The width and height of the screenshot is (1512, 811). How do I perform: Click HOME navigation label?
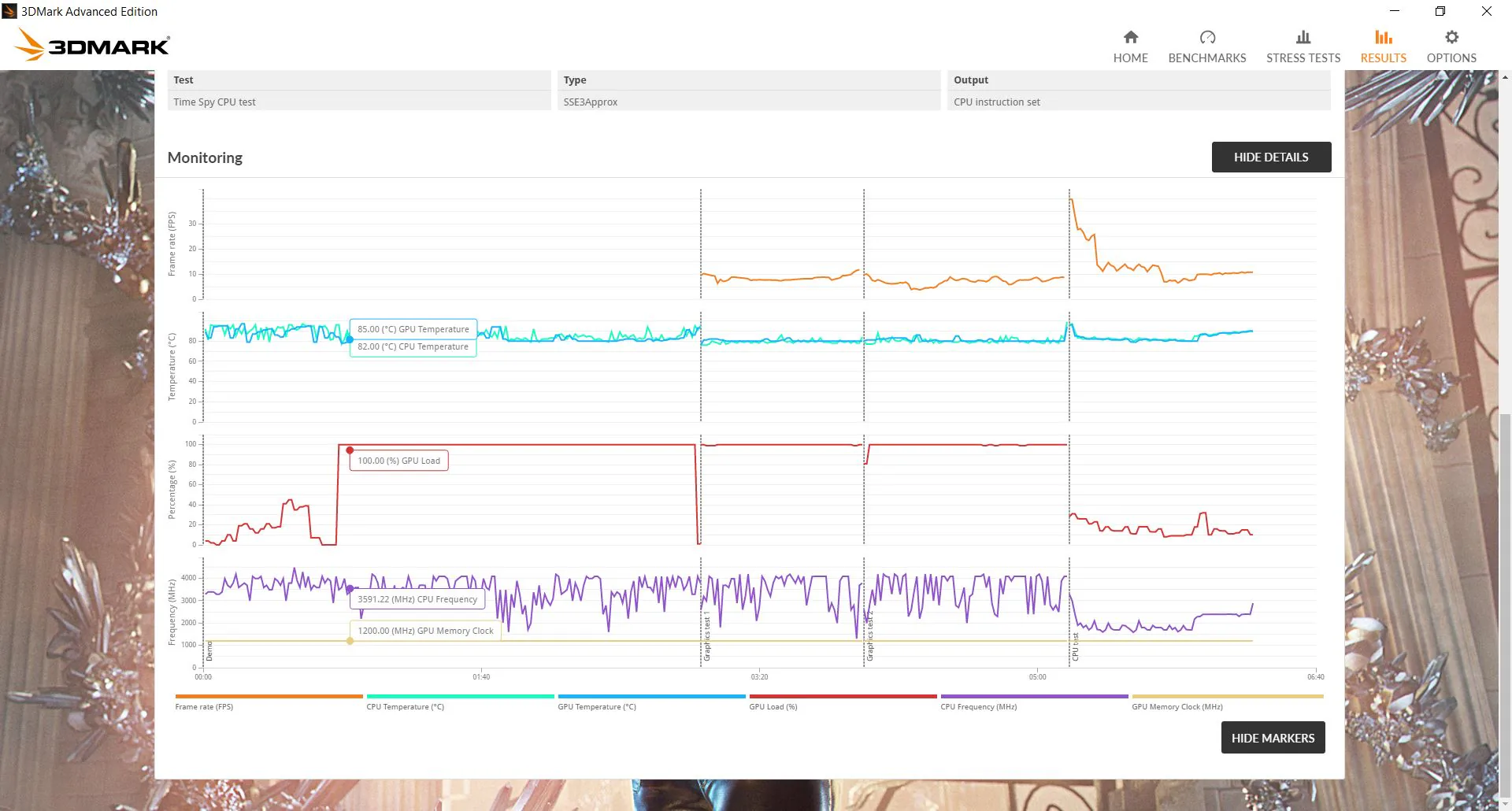[1130, 57]
